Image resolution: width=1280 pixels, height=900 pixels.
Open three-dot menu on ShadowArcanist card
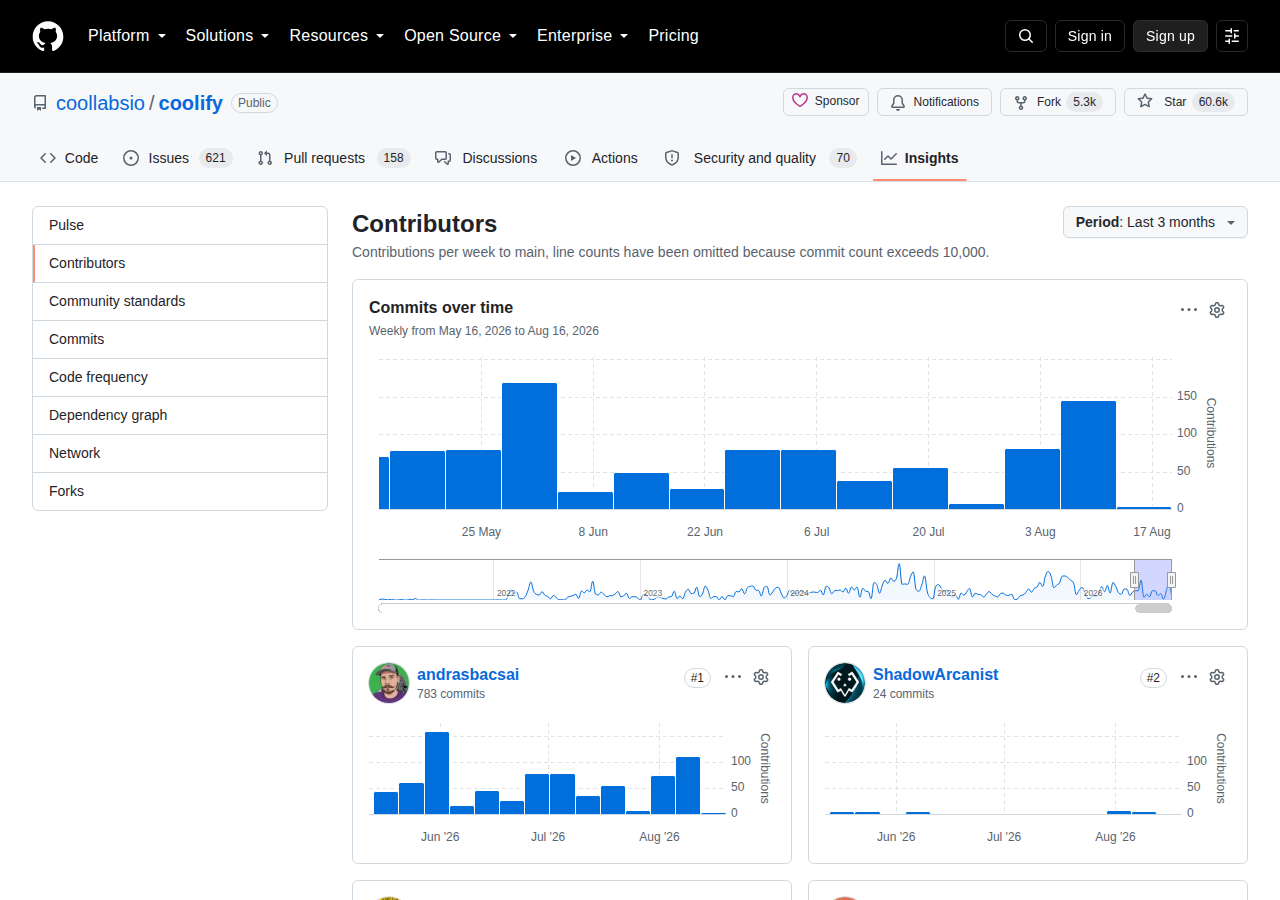click(x=1189, y=677)
